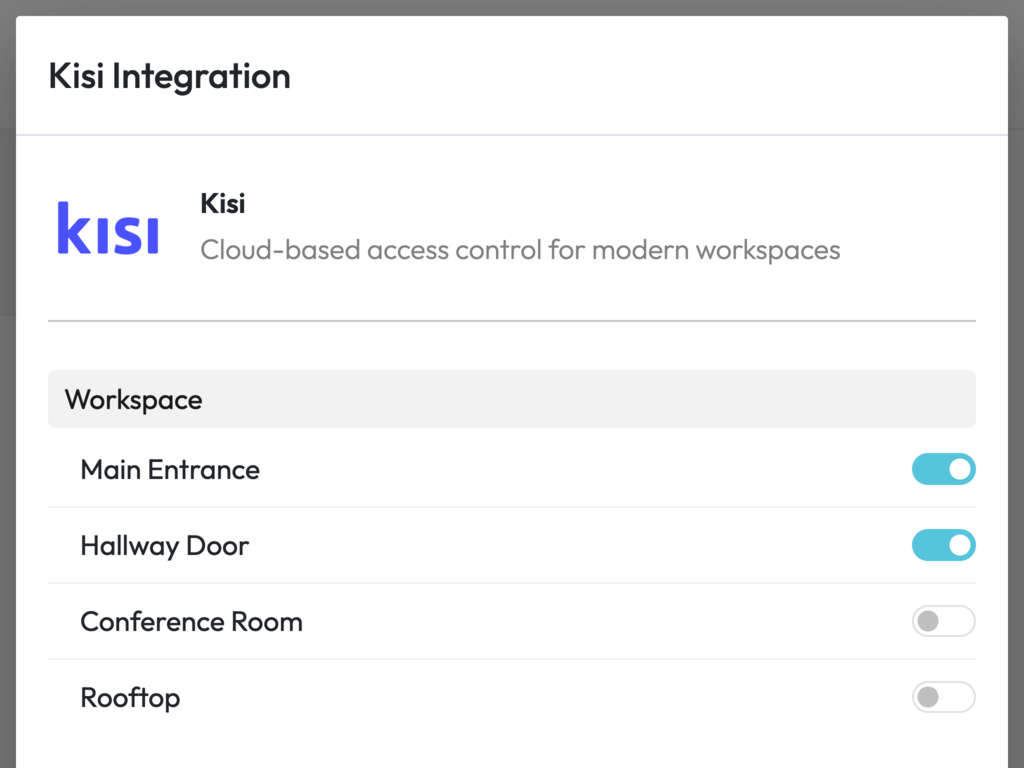Turn off the Main Entrance toggle

pyautogui.click(x=944, y=470)
